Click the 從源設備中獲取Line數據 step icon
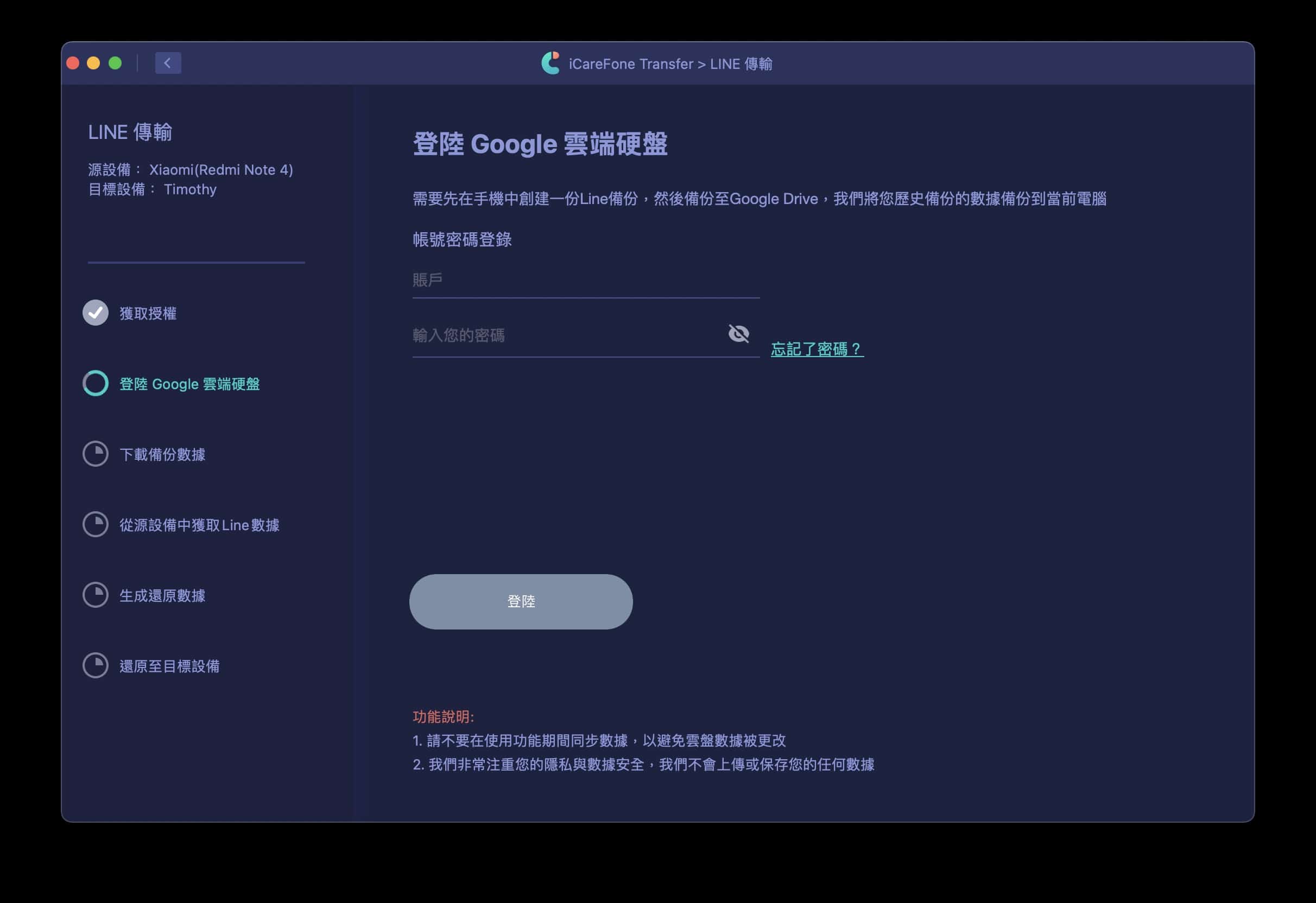The image size is (1316, 903). [96, 524]
